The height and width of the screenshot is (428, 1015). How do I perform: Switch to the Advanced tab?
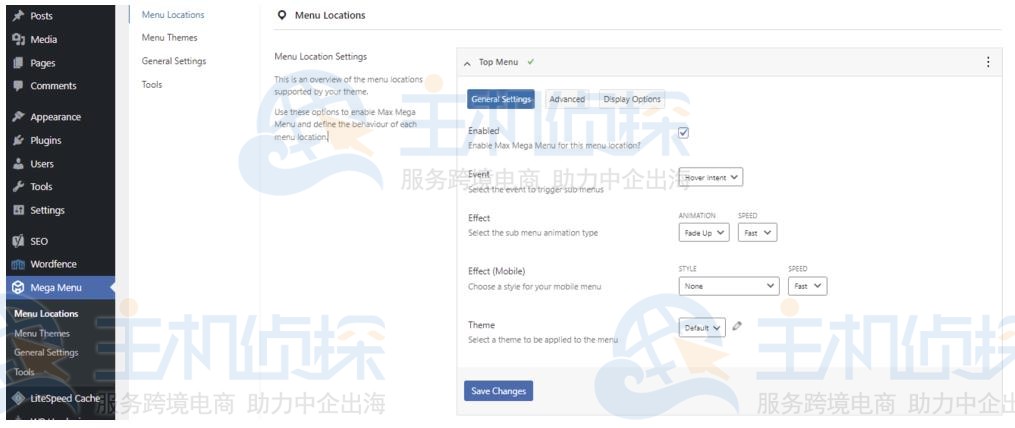(x=567, y=99)
